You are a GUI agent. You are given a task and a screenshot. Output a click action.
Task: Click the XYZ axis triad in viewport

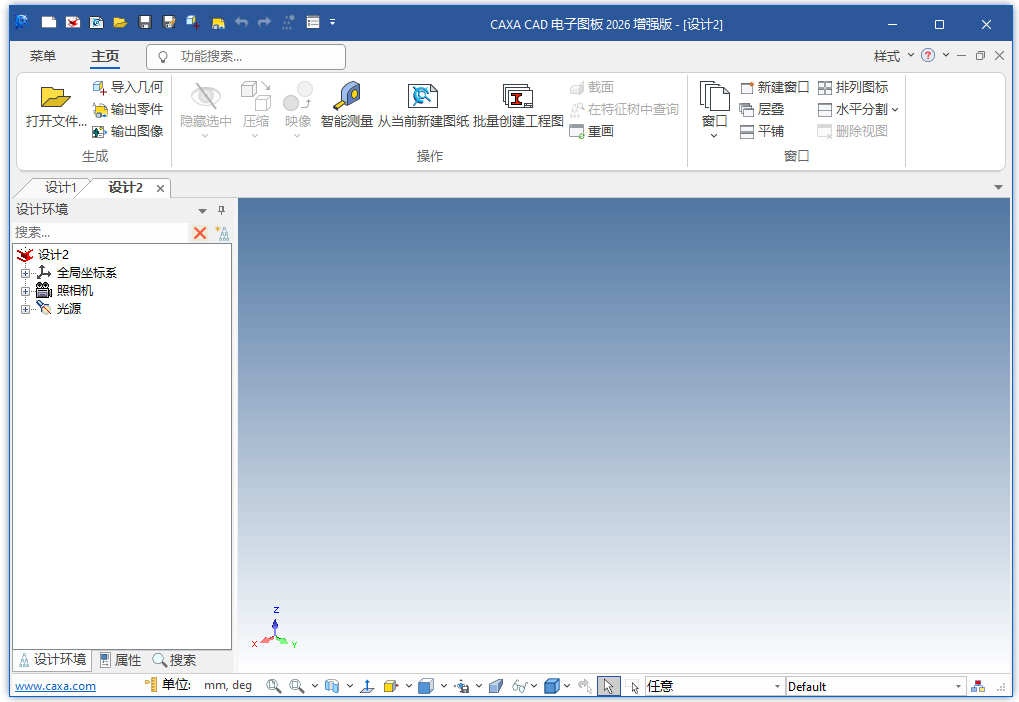[x=274, y=629]
